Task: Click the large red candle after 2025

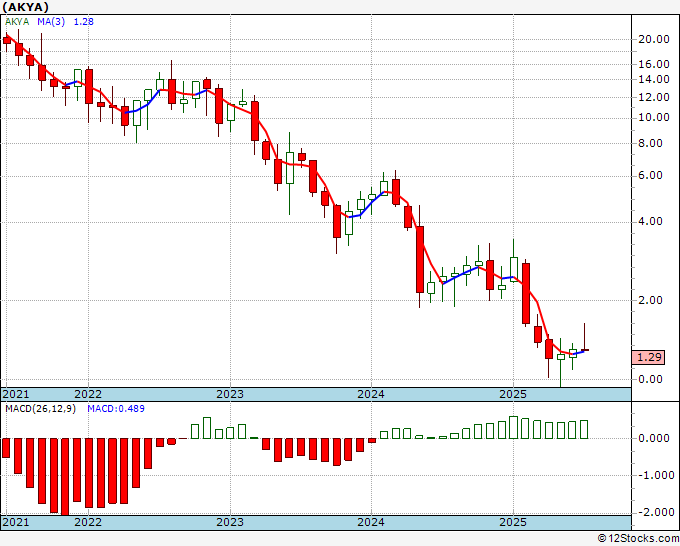Action: tap(526, 293)
